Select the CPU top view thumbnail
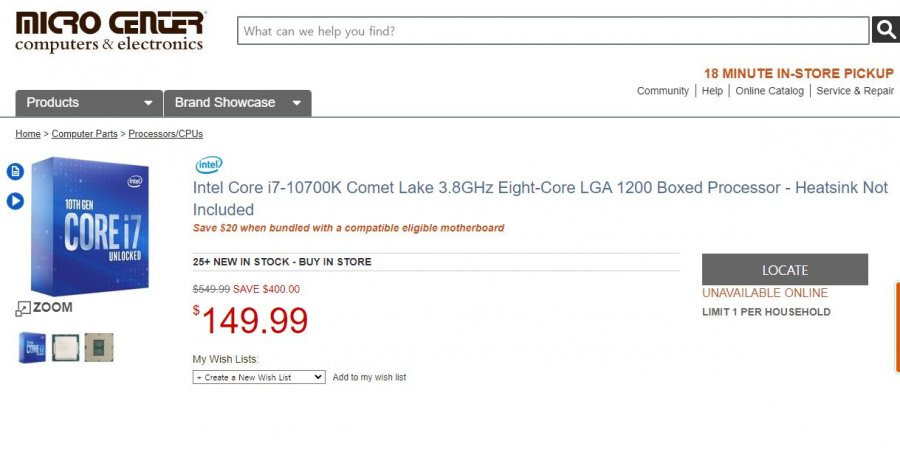This screenshot has height=460, width=900. point(65,347)
